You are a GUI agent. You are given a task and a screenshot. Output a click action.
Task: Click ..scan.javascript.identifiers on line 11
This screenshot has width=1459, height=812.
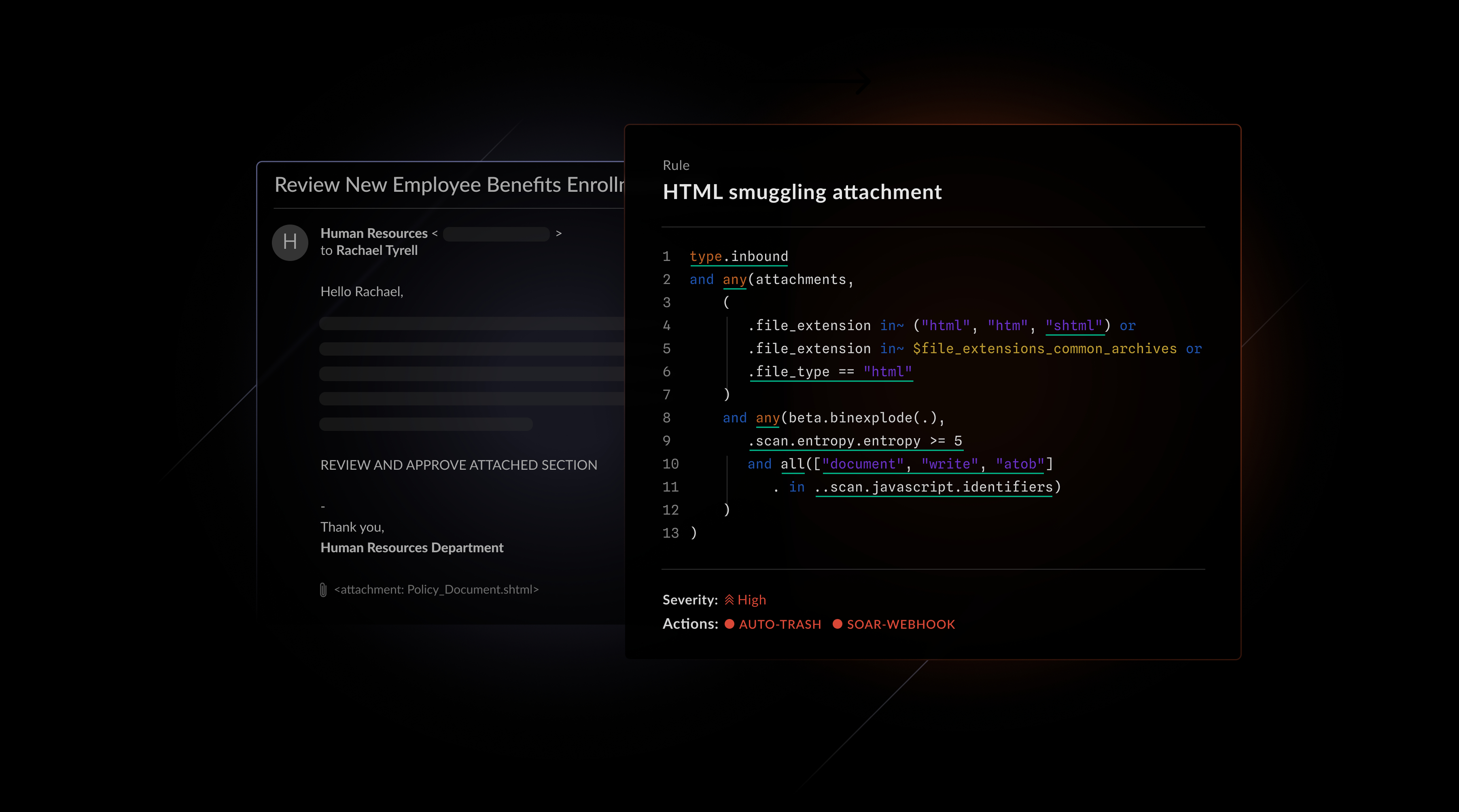pos(933,487)
